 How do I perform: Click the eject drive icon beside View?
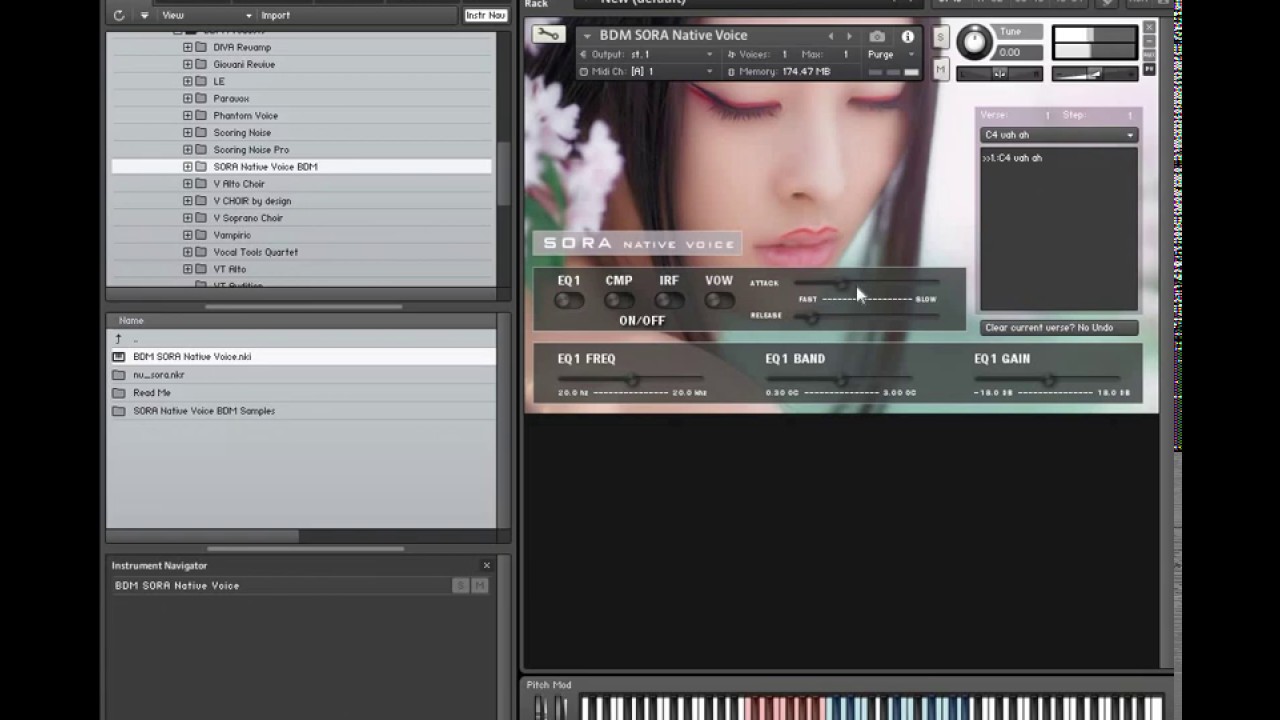point(144,15)
